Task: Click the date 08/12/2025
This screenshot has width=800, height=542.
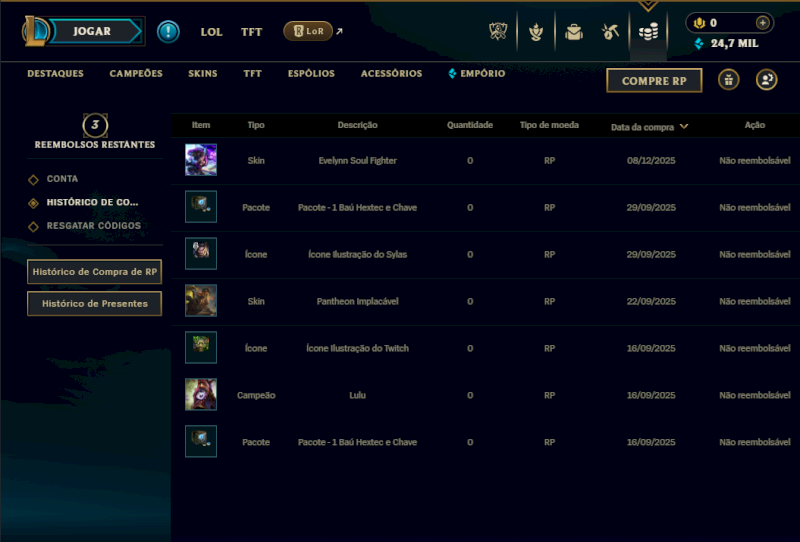Action: coord(651,161)
